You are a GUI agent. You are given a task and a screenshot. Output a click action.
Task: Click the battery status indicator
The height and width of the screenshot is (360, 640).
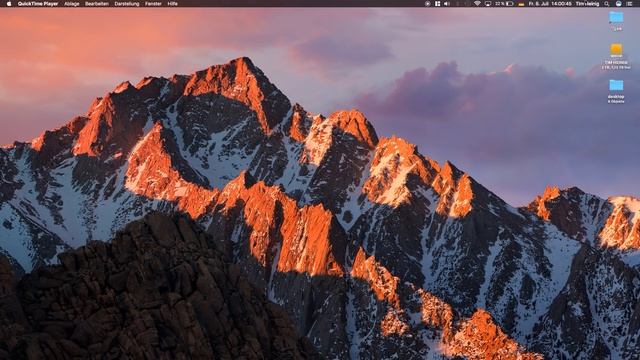pos(504,4)
